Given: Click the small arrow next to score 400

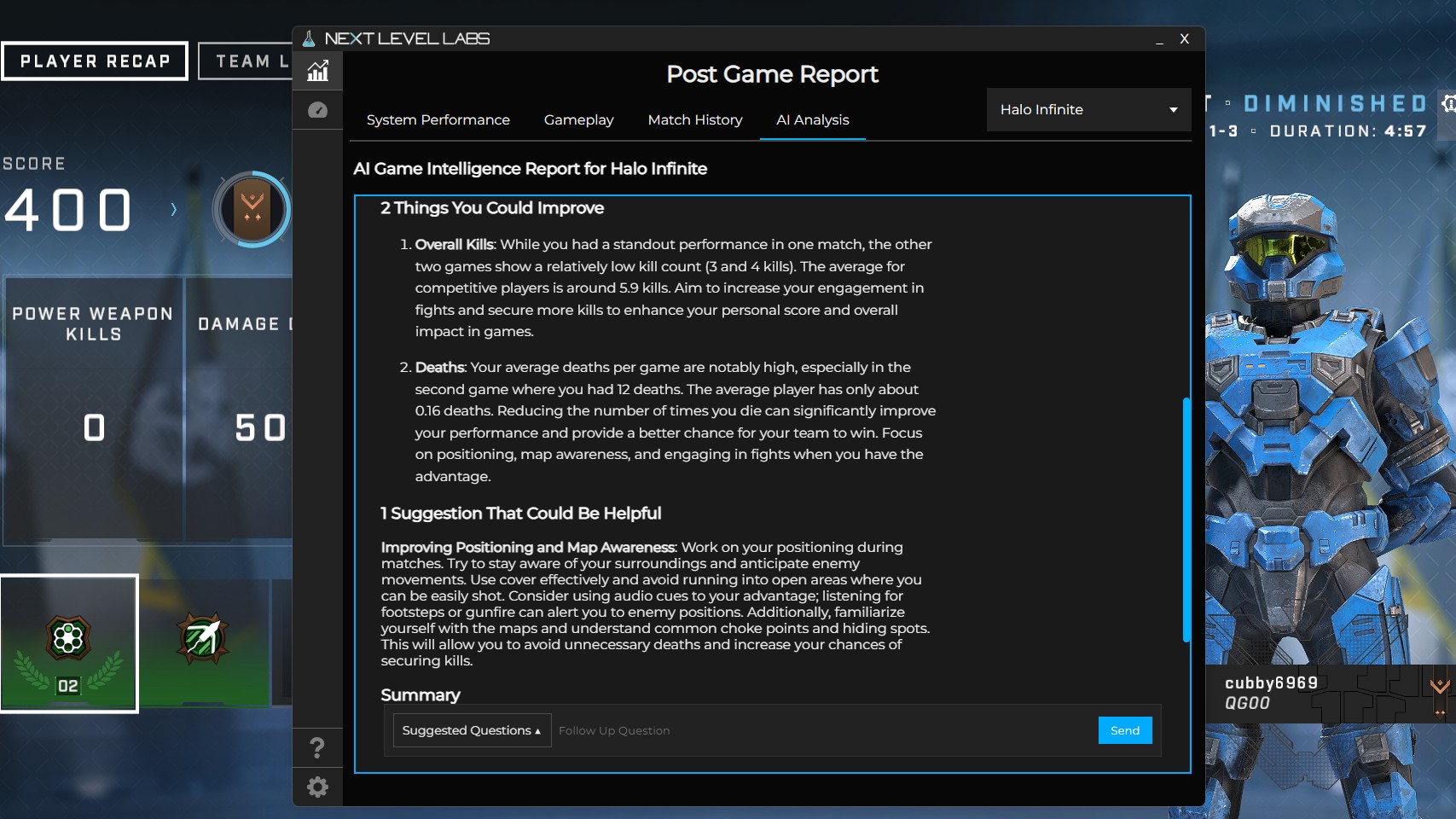Looking at the screenshot, I should [173, 209].
